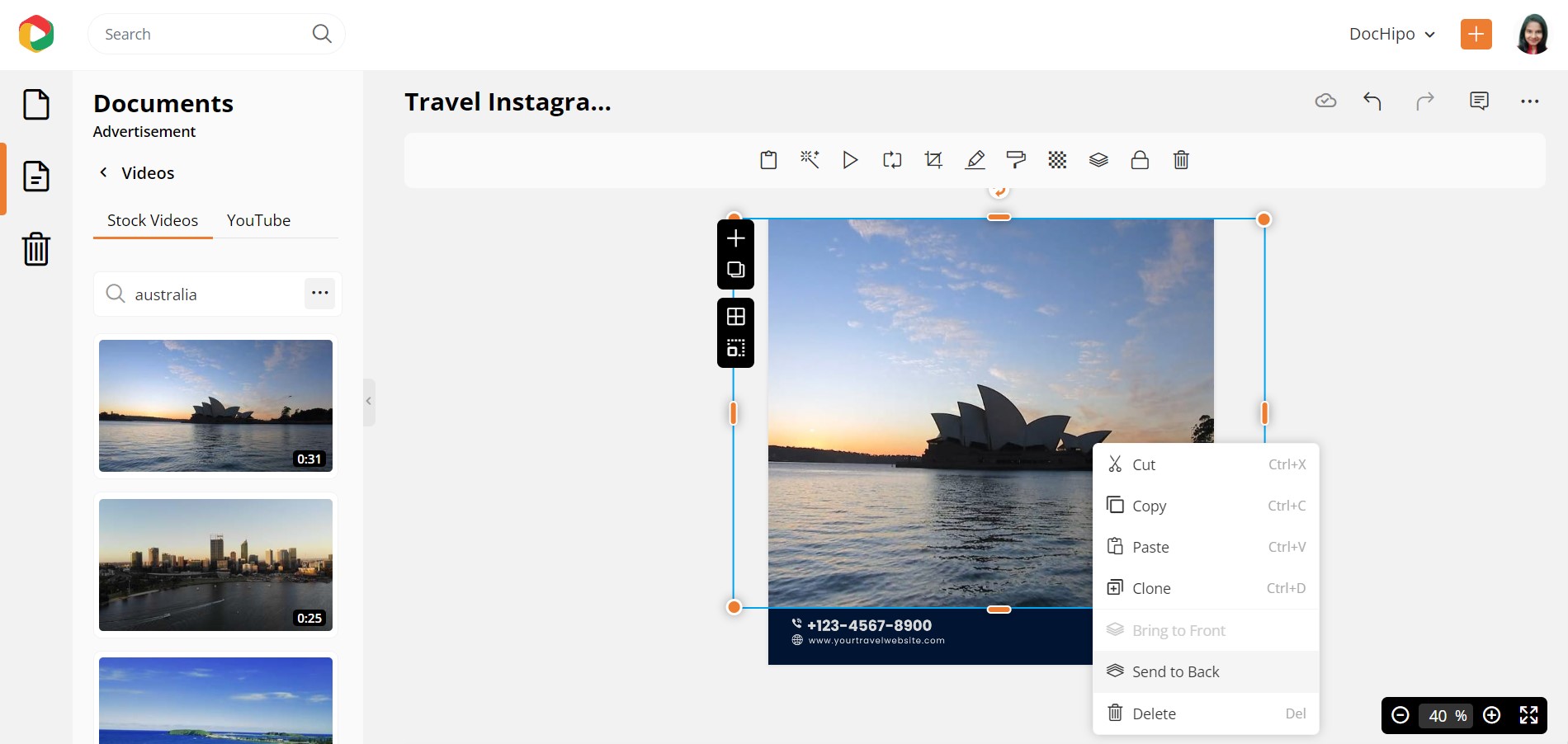
Task: Click the australia video search field
Action: pos(218,294)
